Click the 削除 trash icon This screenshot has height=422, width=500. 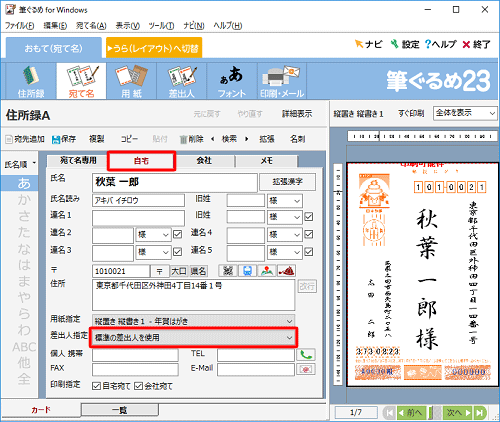point(192,139)
